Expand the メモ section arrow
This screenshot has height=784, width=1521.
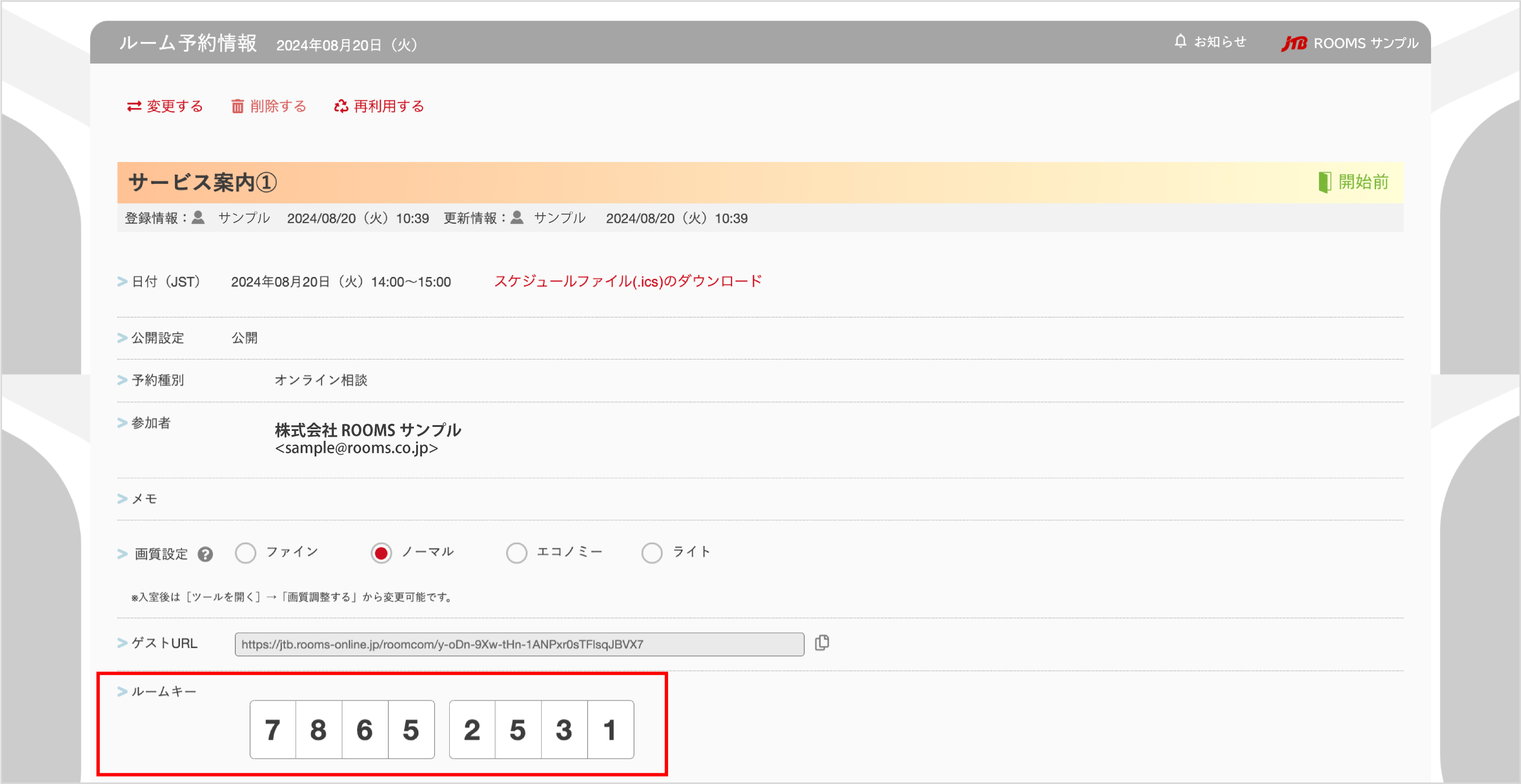pyautogui.click(x=122, y=498)
